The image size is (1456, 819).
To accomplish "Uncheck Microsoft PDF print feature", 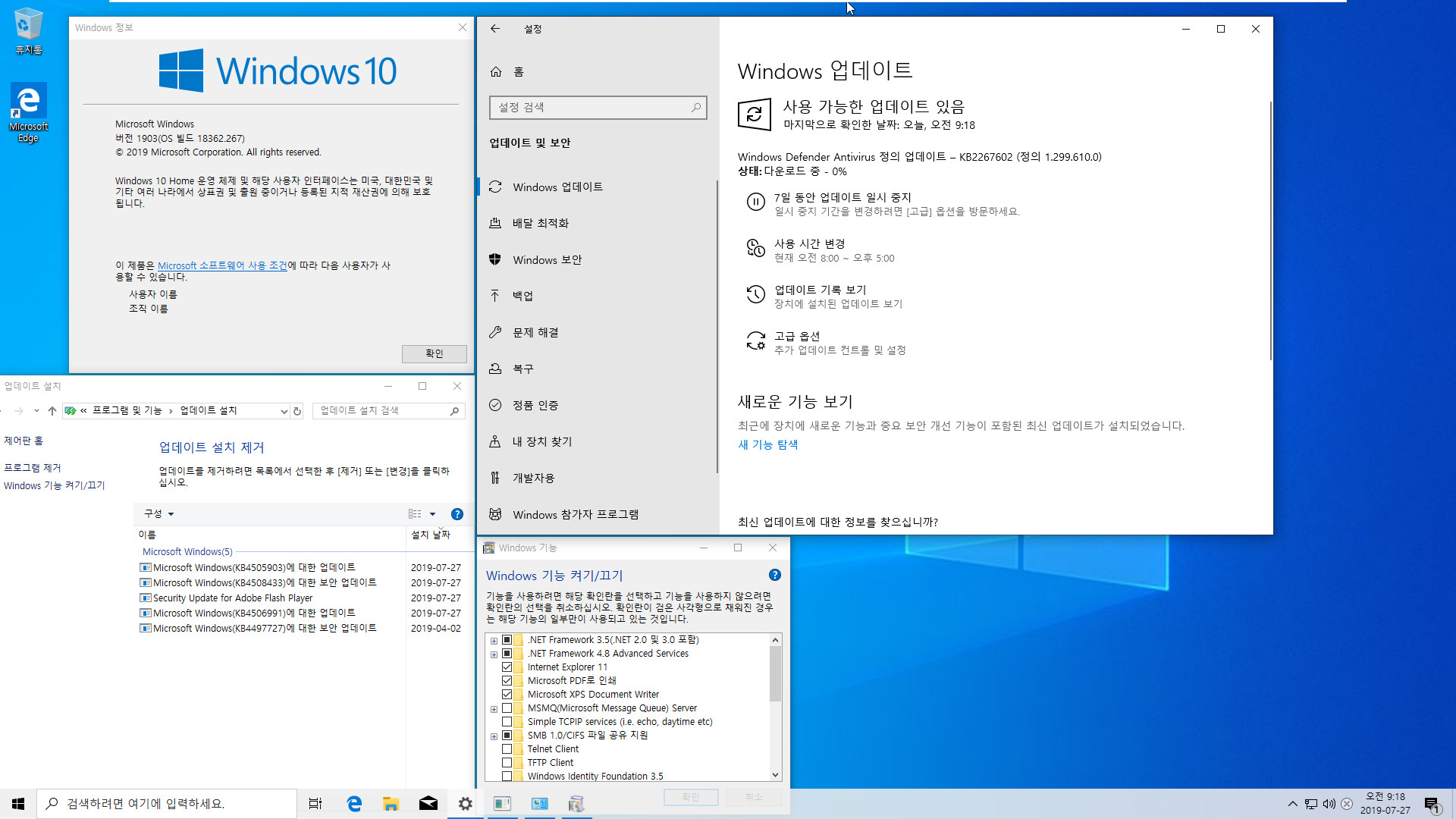I will click(x=507, y=681).
